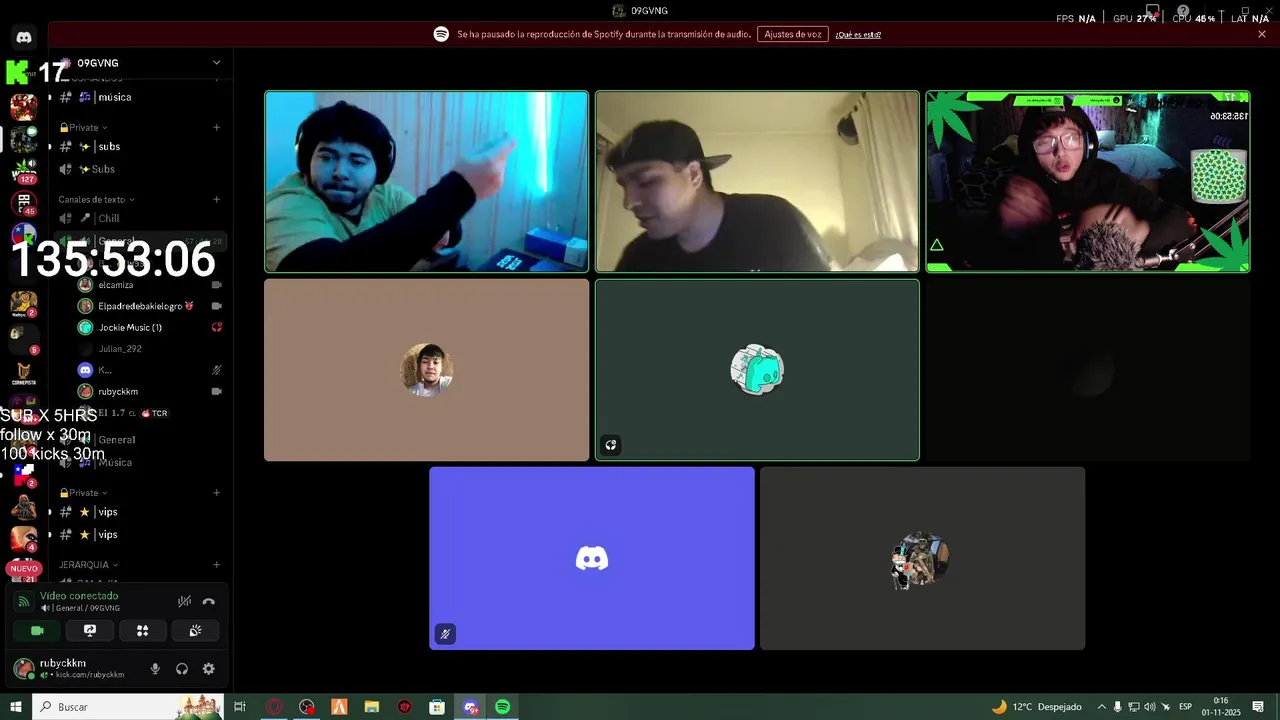Add channel to lower Private category
1280x720 pixels.
click(216, 493)
